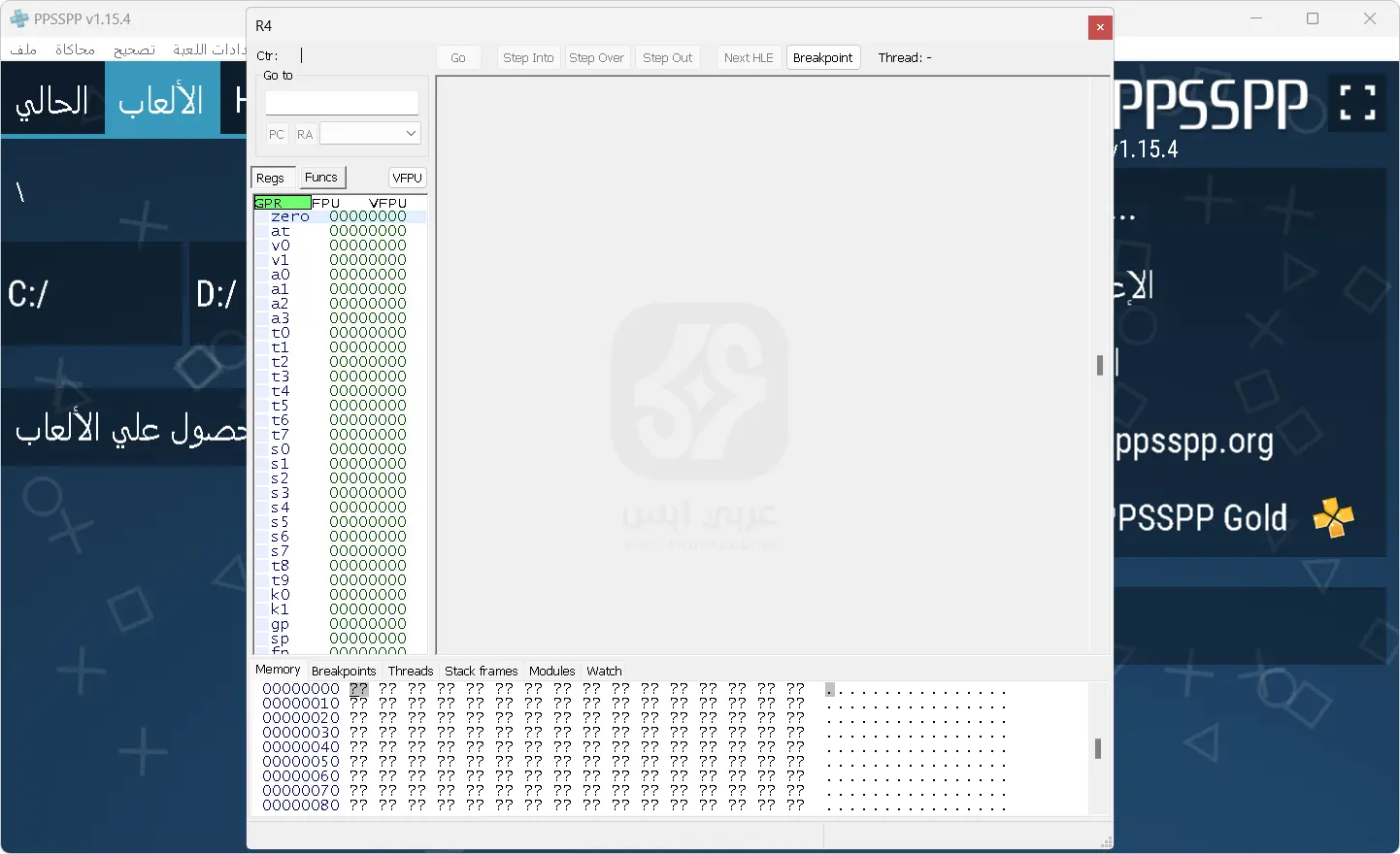
Task: Open the ppsspp.org link
Action: [1194, 443]
